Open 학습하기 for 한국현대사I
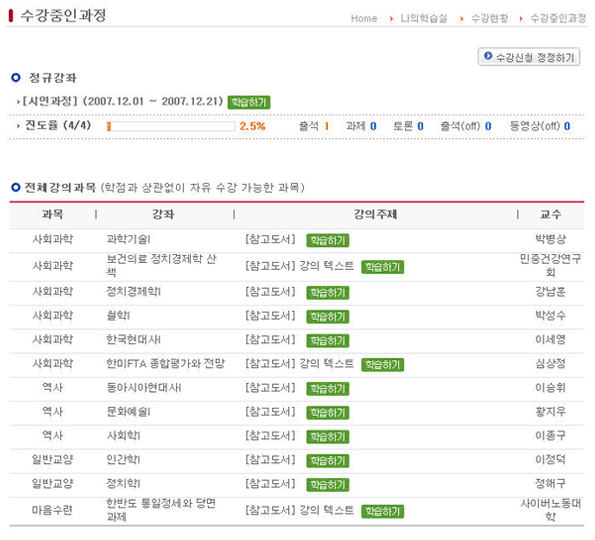Screen dimensions: 595x540 coord(328,340)
